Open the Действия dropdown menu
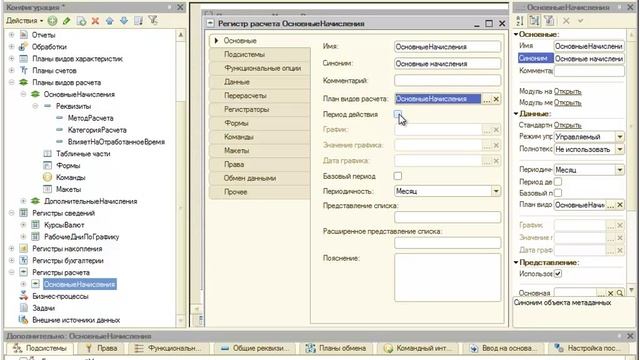Image resolution: width=640 pixels, height=360 pixels. (x=24, y=20)
